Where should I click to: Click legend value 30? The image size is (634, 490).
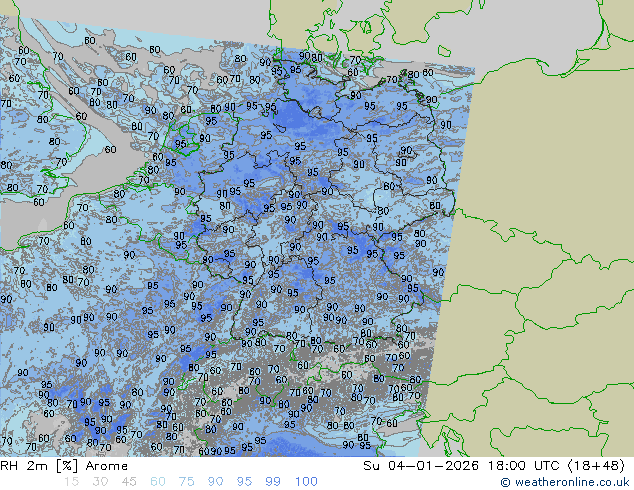tap(100, 482)
